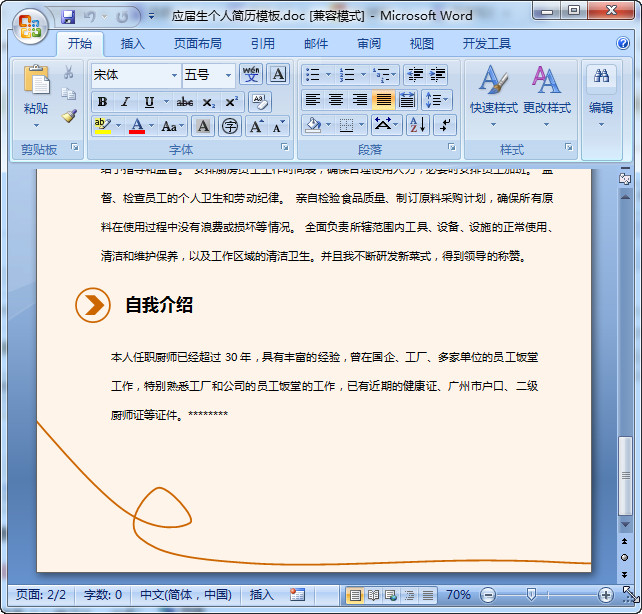The image size is (642, 614).
Task: Grow font size with large A
Action: [x=256, y=126]
